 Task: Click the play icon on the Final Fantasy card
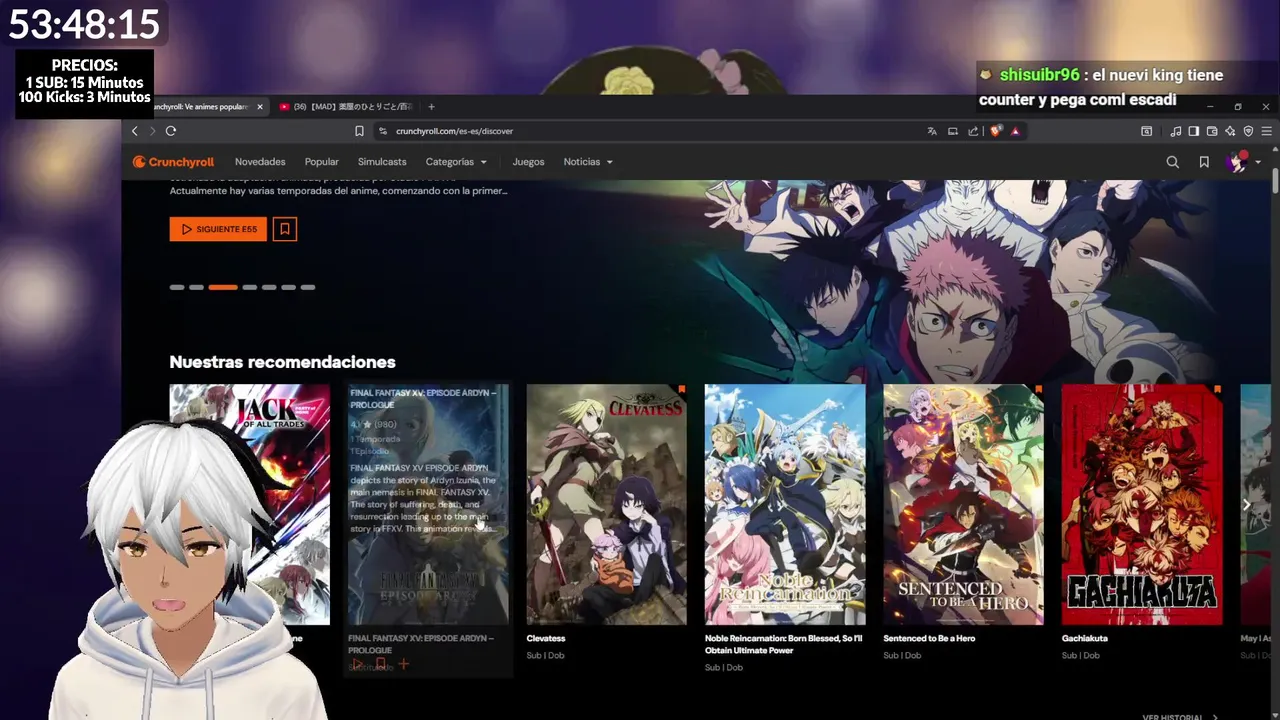pyautogui.click(x=358, y=664)
